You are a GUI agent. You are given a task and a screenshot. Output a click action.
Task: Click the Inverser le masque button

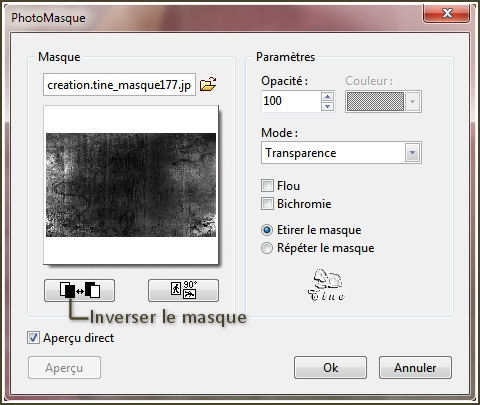[x=79, y=290]
